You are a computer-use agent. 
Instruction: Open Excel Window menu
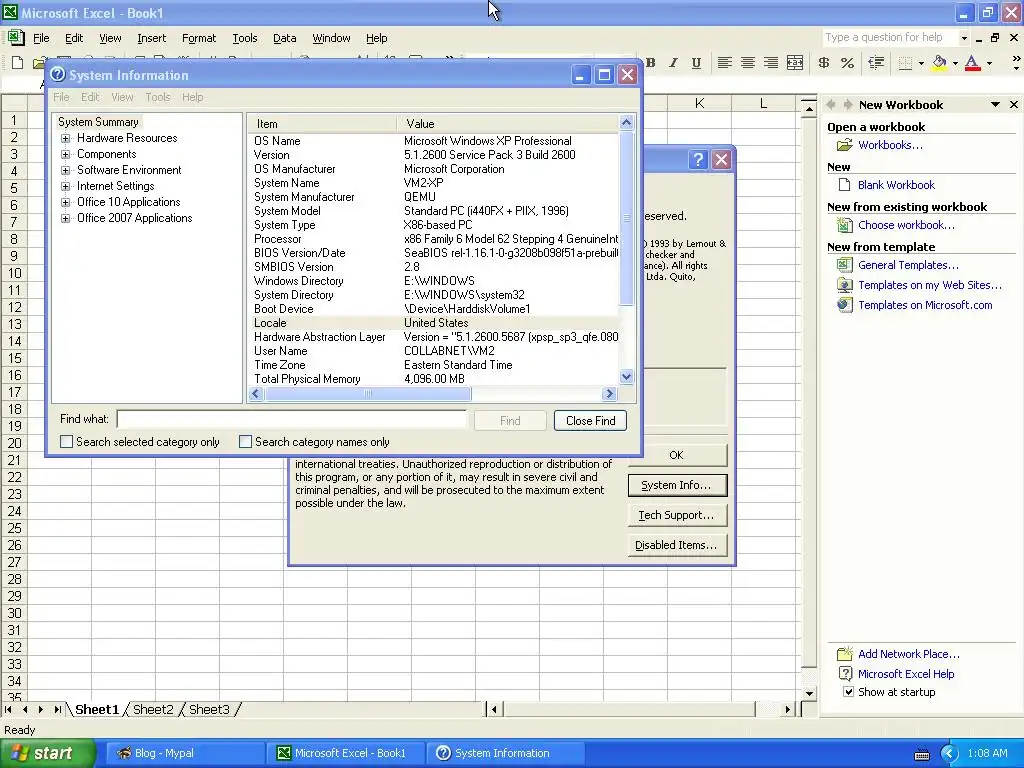331,38
